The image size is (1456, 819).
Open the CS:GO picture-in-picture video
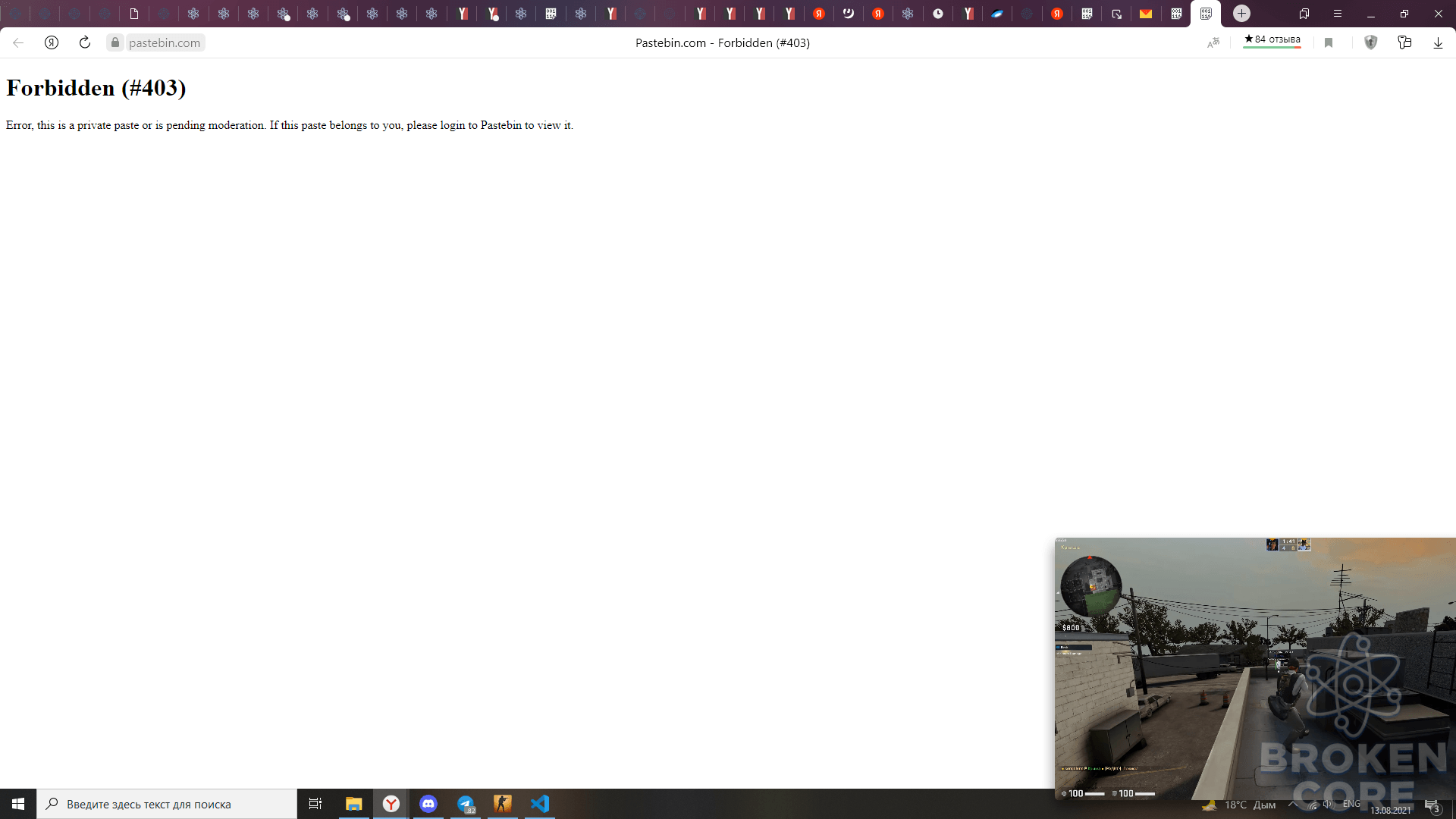1255,669
